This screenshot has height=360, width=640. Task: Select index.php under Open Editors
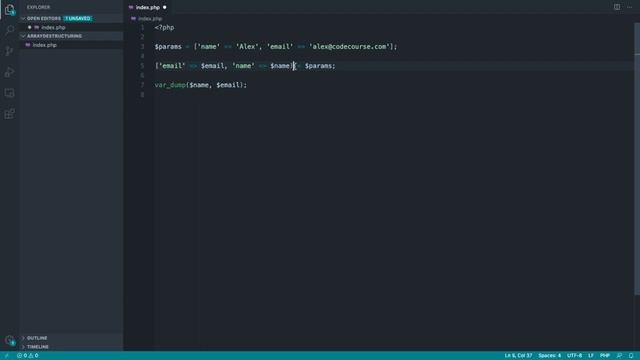pyautogui.click(x=71, y=27)
